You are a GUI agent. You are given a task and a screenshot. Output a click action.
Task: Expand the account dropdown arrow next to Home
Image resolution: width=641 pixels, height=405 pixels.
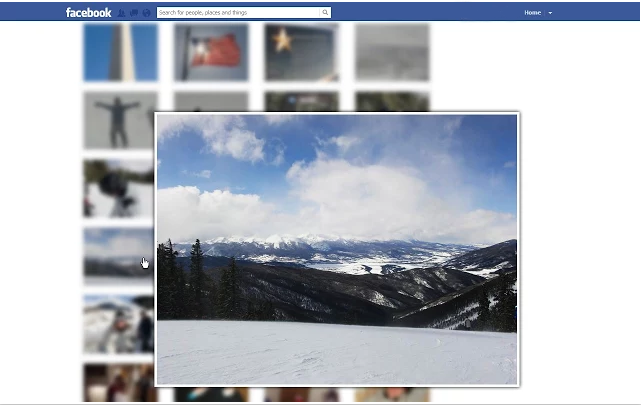pos(550,13)
